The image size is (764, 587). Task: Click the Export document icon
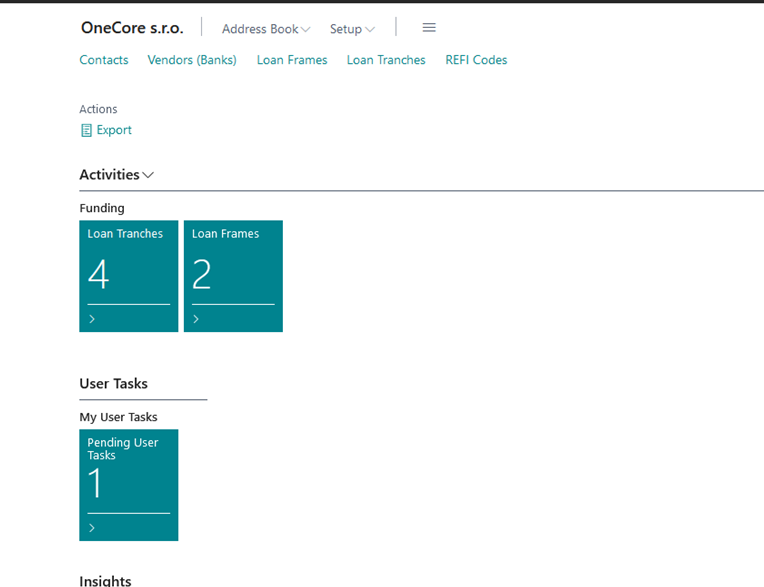click(86, 130)
